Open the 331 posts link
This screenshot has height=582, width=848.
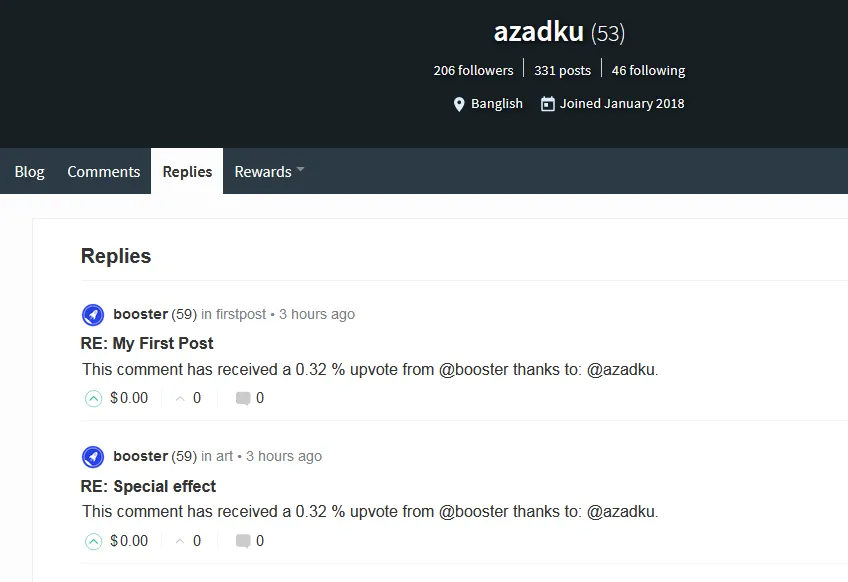[562, 70]
